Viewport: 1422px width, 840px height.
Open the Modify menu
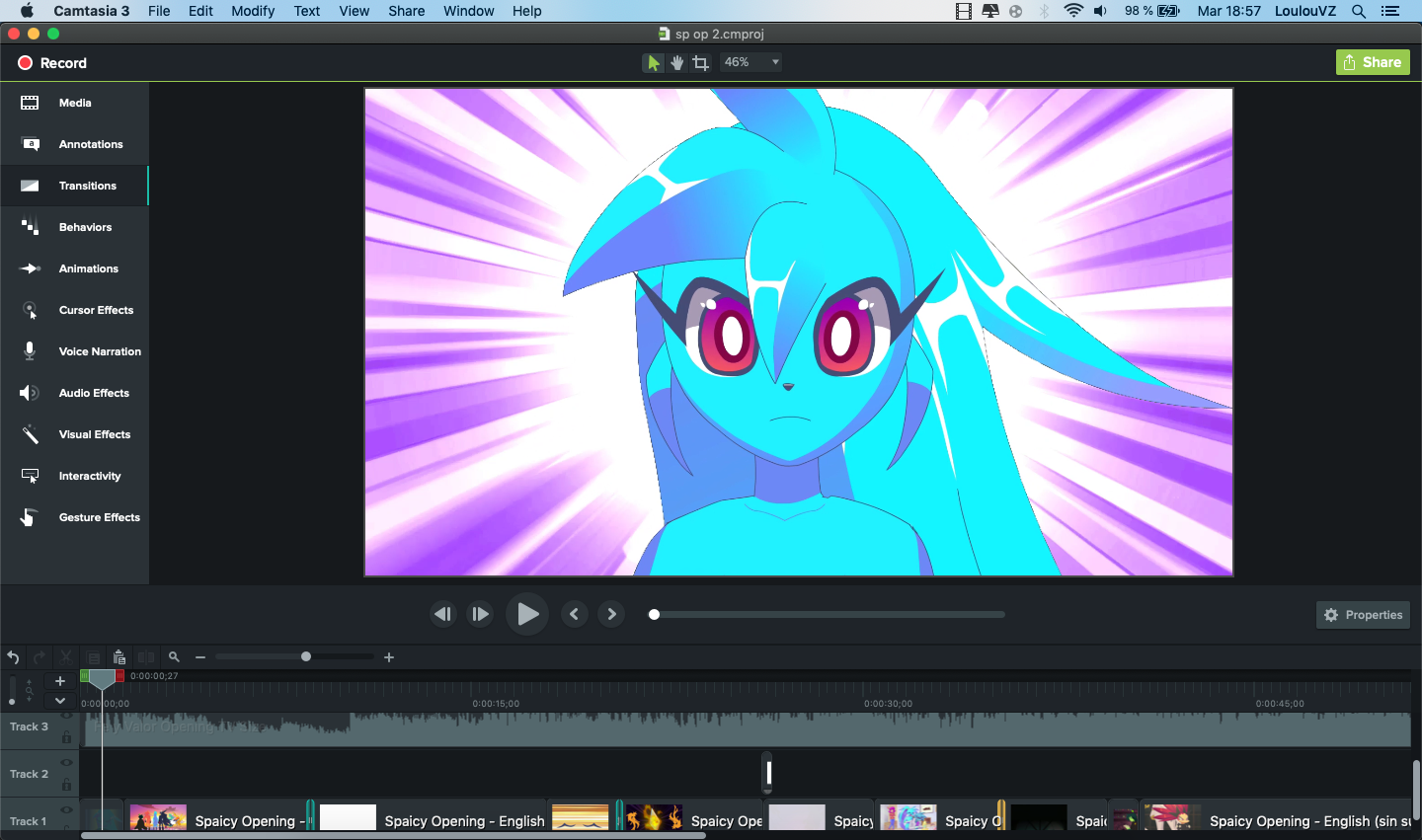pyautogui.click(x=253, y=11)
